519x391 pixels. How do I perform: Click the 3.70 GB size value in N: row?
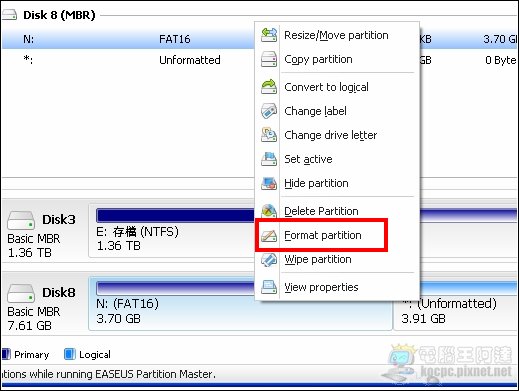click(x=500, y=39)
